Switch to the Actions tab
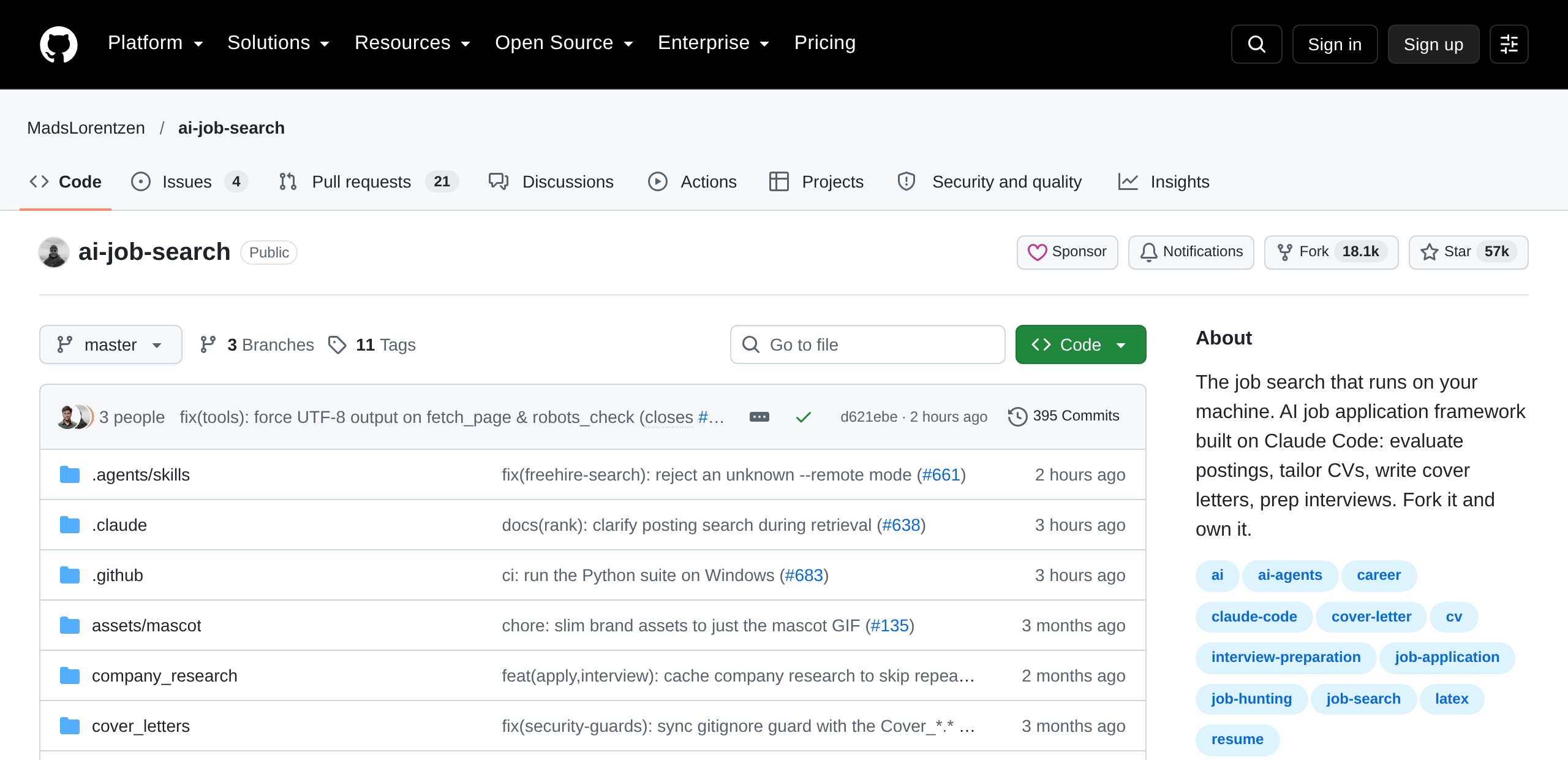This screenshot has height=760, width=1568. [x=692, y=181]
